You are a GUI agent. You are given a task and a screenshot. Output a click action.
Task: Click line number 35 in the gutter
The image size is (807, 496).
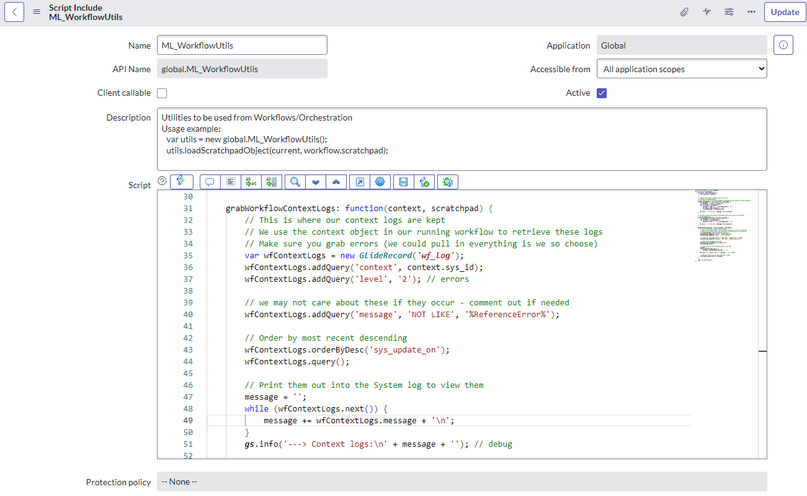pyautogui.click(x=188, y=256)
